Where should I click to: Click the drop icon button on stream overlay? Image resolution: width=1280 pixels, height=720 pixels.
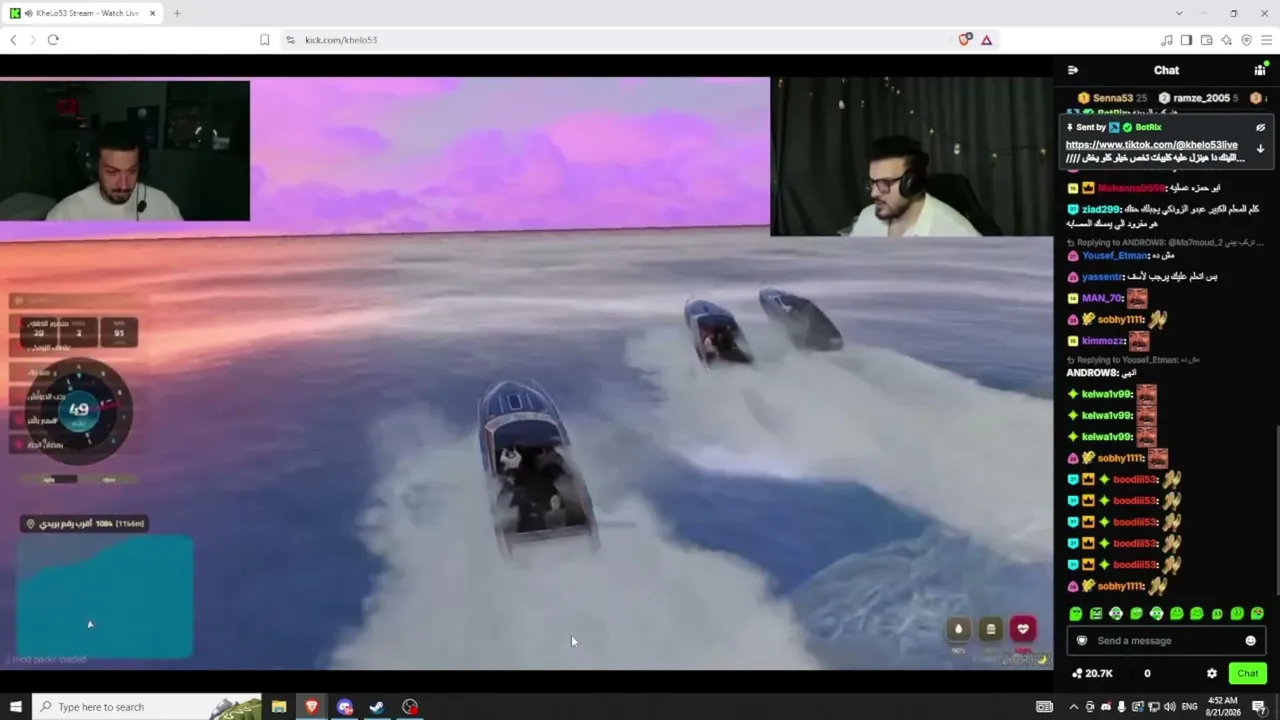(x=958, y=629)
